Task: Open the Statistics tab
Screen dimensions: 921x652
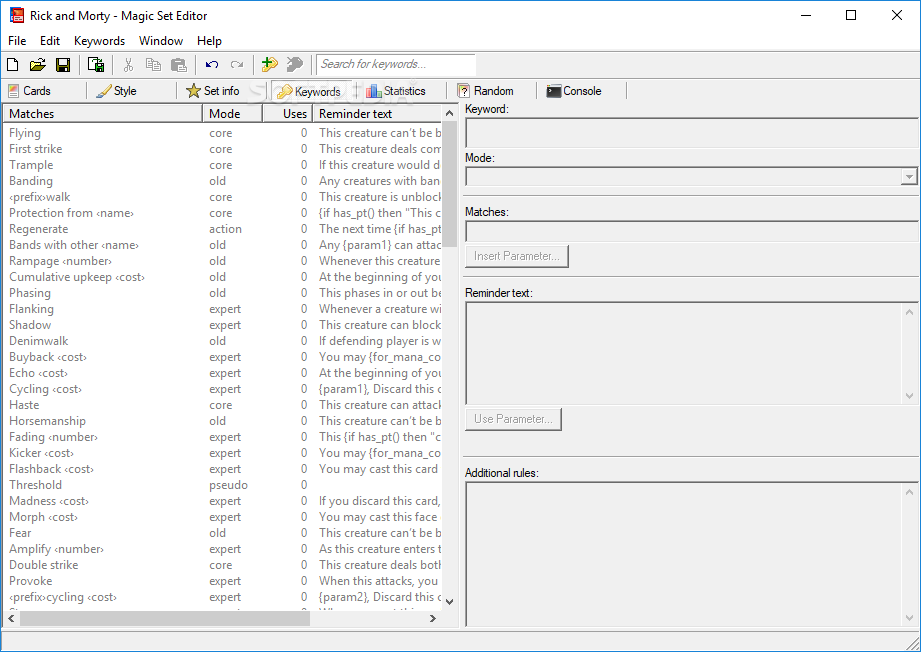Action: (395, 91)
